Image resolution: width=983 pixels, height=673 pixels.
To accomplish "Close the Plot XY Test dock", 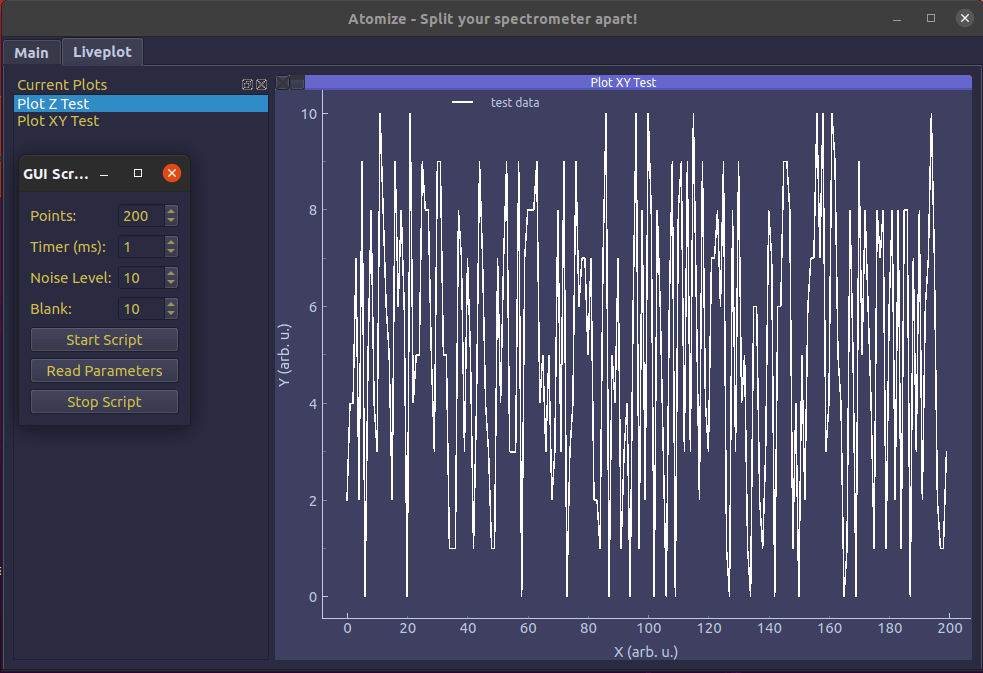I will click(283, 82).
